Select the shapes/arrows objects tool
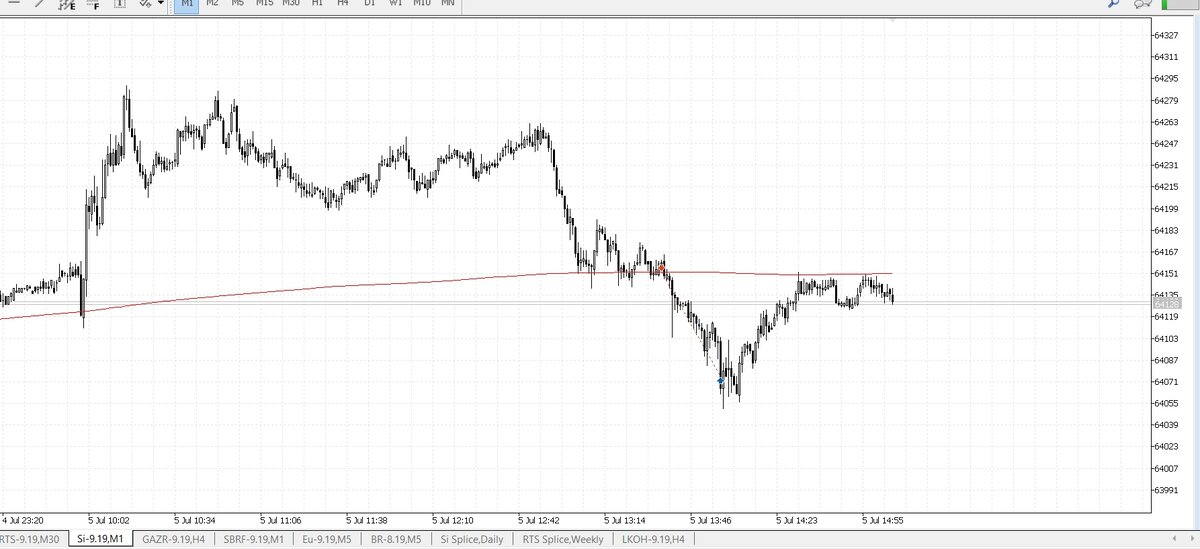Image resolution: width=1200 pixels, height=549 pixels. point(145,3)
